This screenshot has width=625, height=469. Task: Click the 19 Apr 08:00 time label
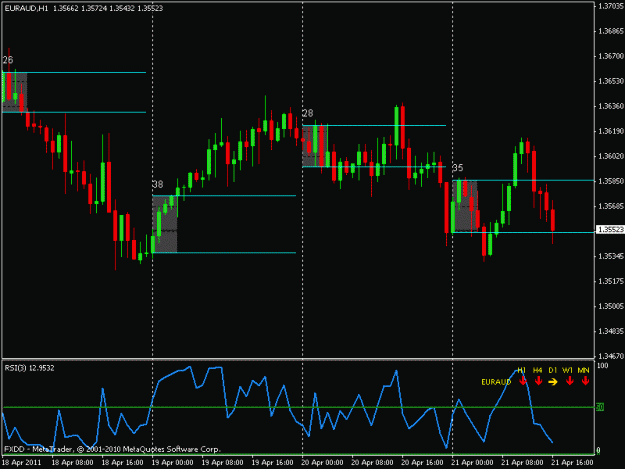(x=222, y=463)
